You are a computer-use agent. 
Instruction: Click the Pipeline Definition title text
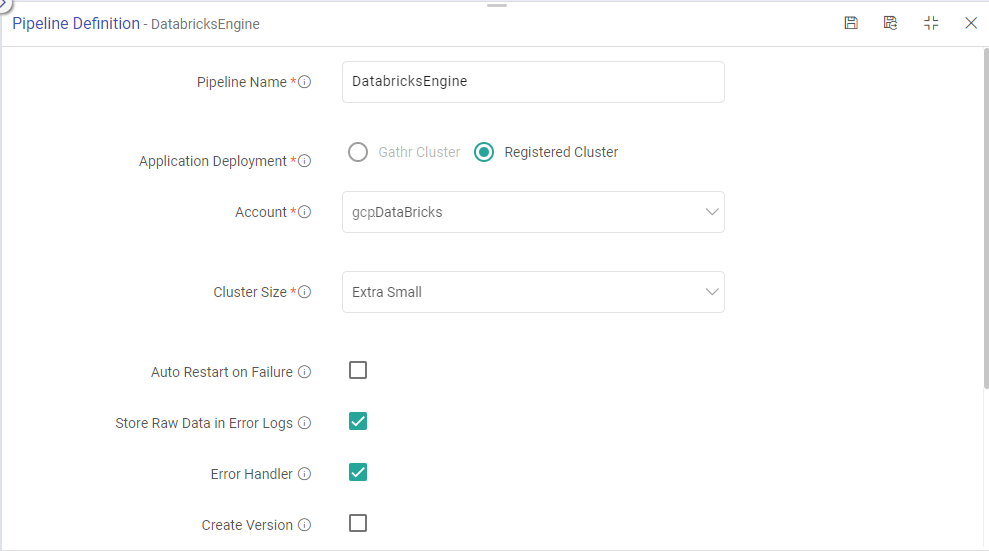pyautogui.click(x=76, y=23)
